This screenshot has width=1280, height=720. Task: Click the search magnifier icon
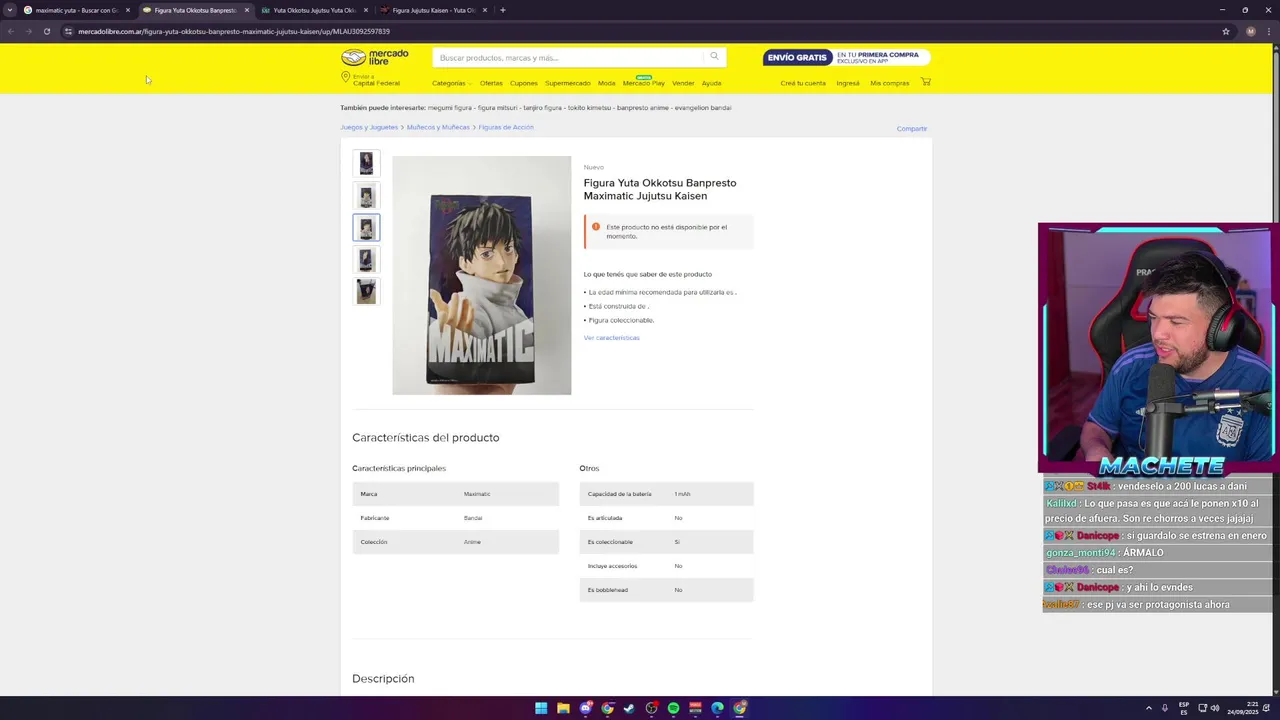(714, 57)
